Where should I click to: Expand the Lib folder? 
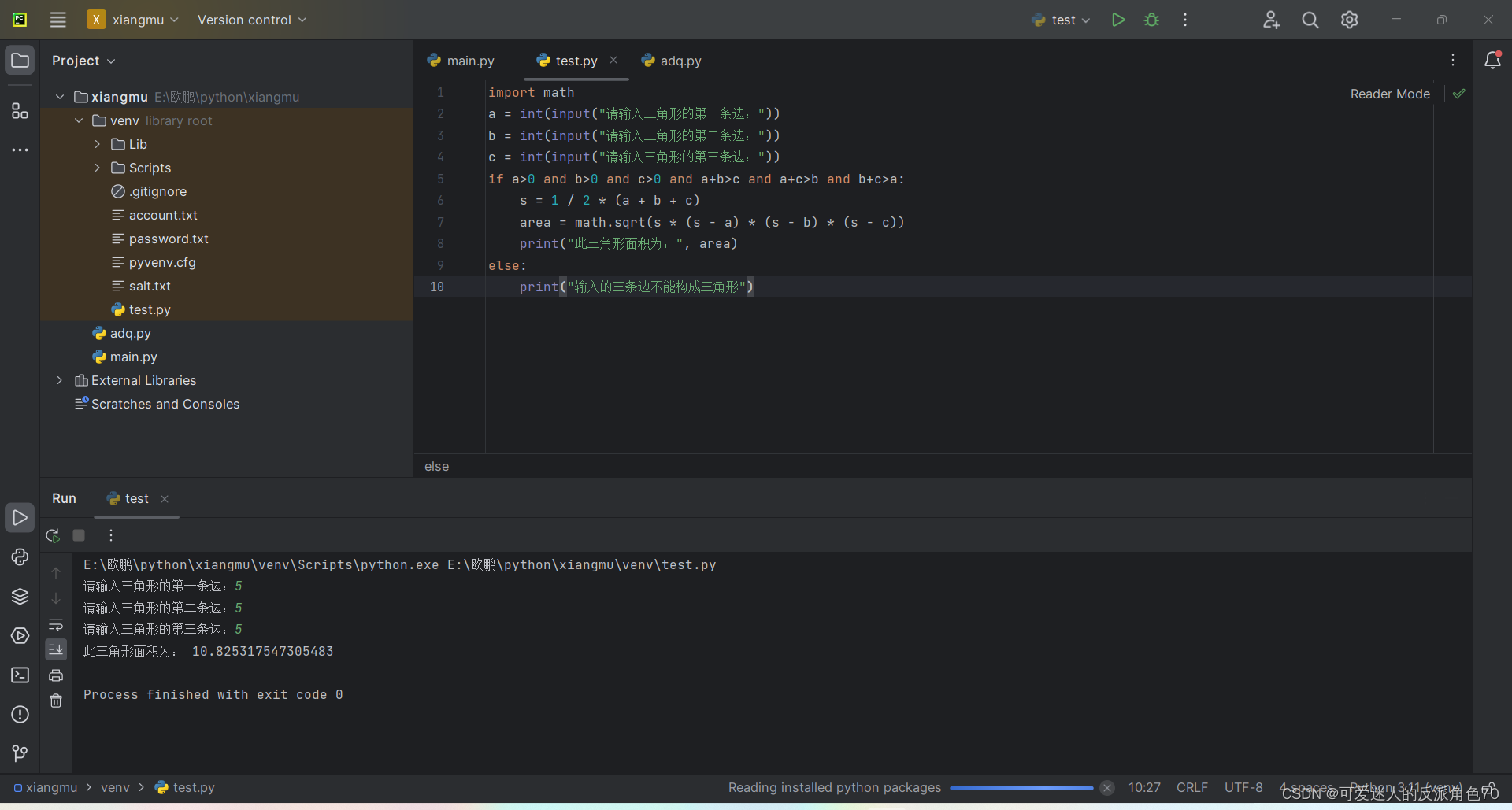coord(97,144)
